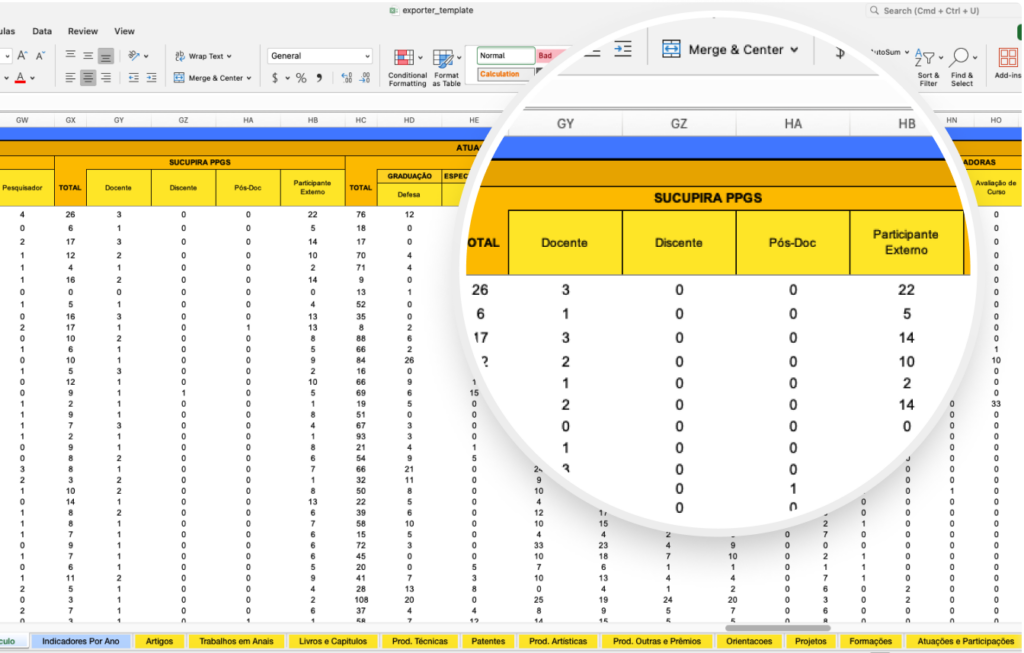Viewport: 1024px width, 653px height.
Task: Select the cell containing 93
Action: pos(360,436)
